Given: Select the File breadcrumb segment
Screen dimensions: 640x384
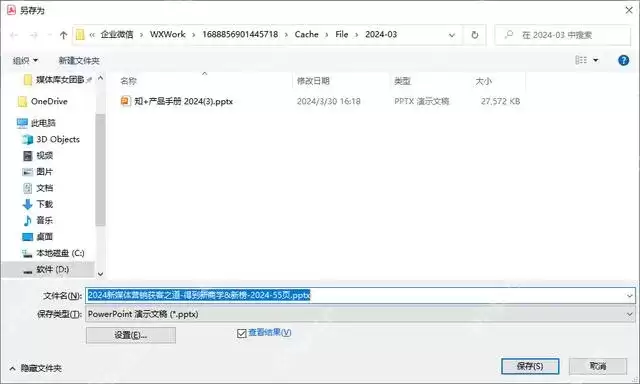Looking at the screenshot, I should (342, 34).
